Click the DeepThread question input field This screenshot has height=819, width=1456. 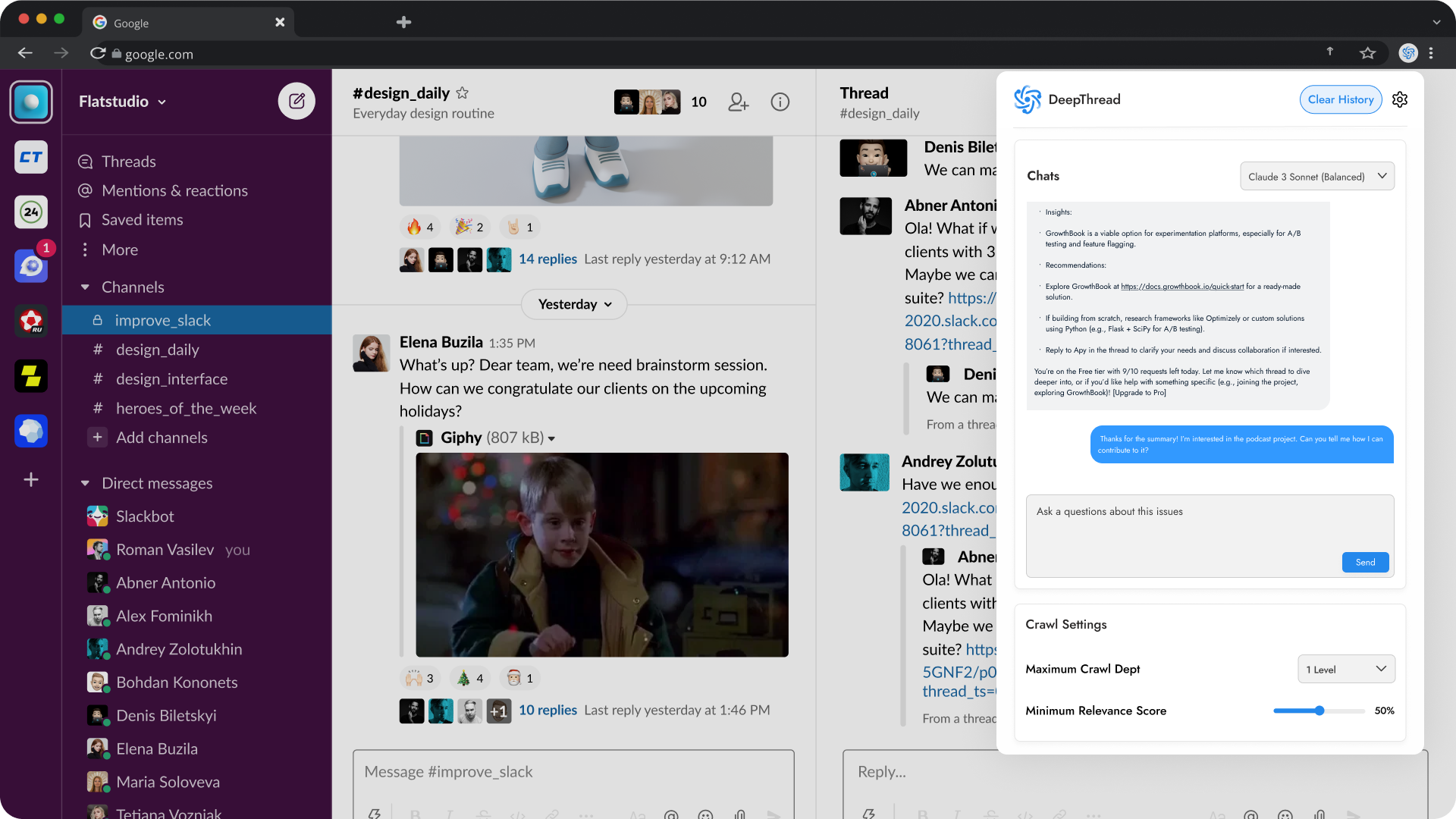1210,536
